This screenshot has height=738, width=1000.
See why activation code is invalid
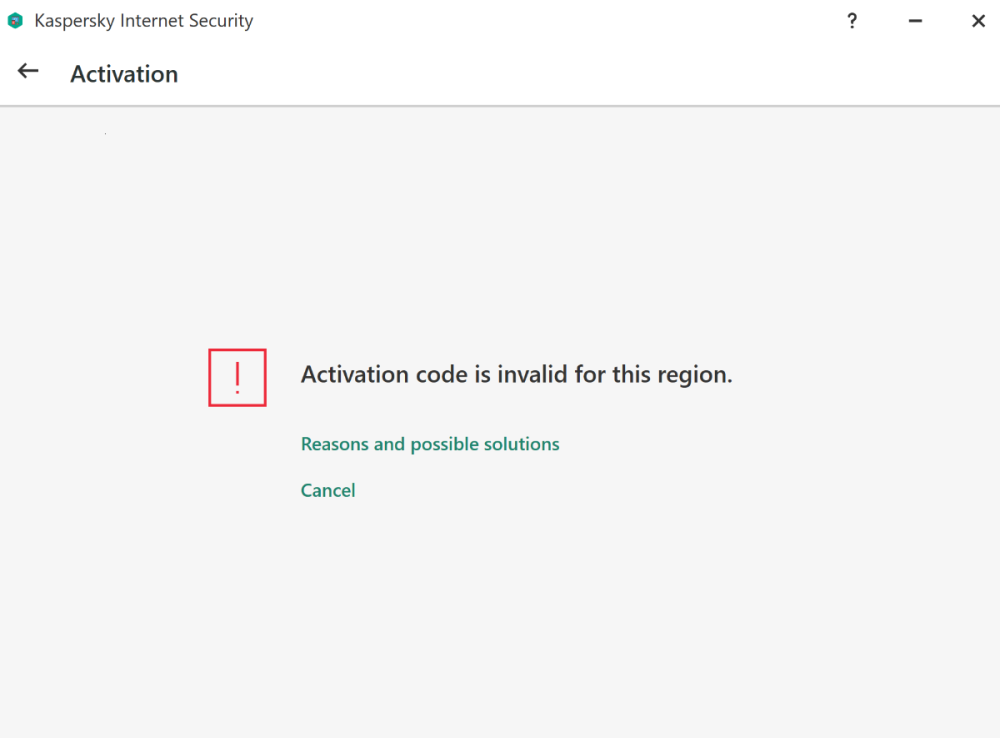click(x=430, y=444)
